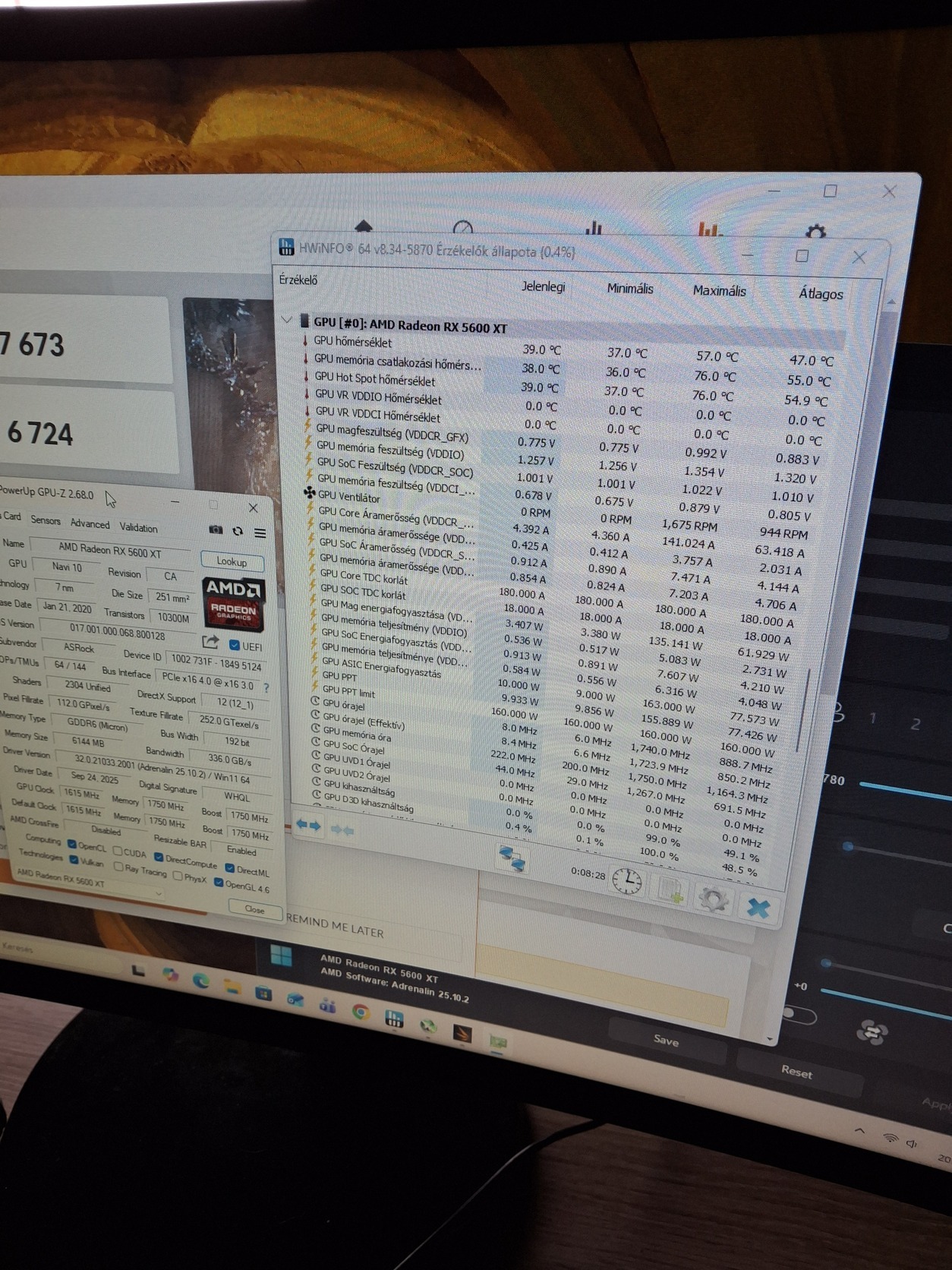Click the REMIND ME LATER button
Screen dimensions: 952x1270
coord(335,926)
